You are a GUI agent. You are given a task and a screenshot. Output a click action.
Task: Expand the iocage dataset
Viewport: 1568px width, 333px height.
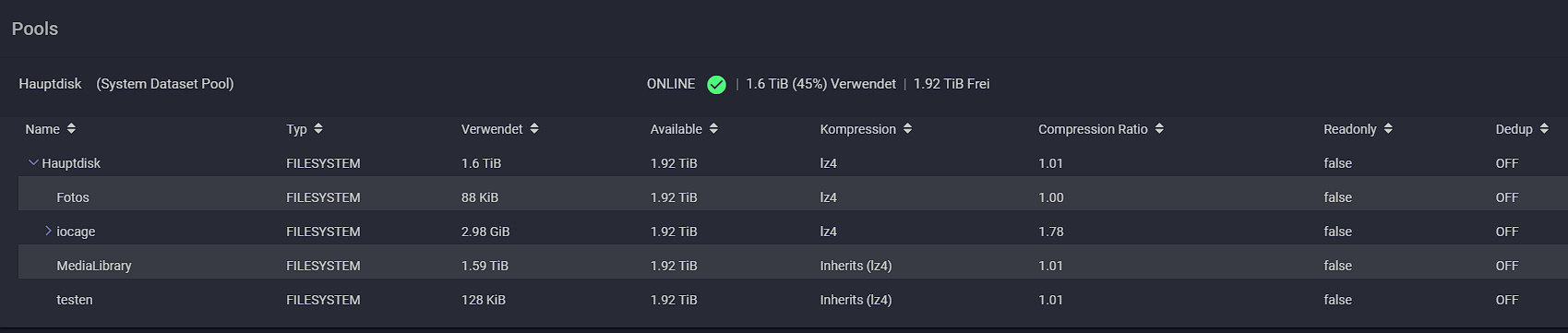[x=48, y=231]
